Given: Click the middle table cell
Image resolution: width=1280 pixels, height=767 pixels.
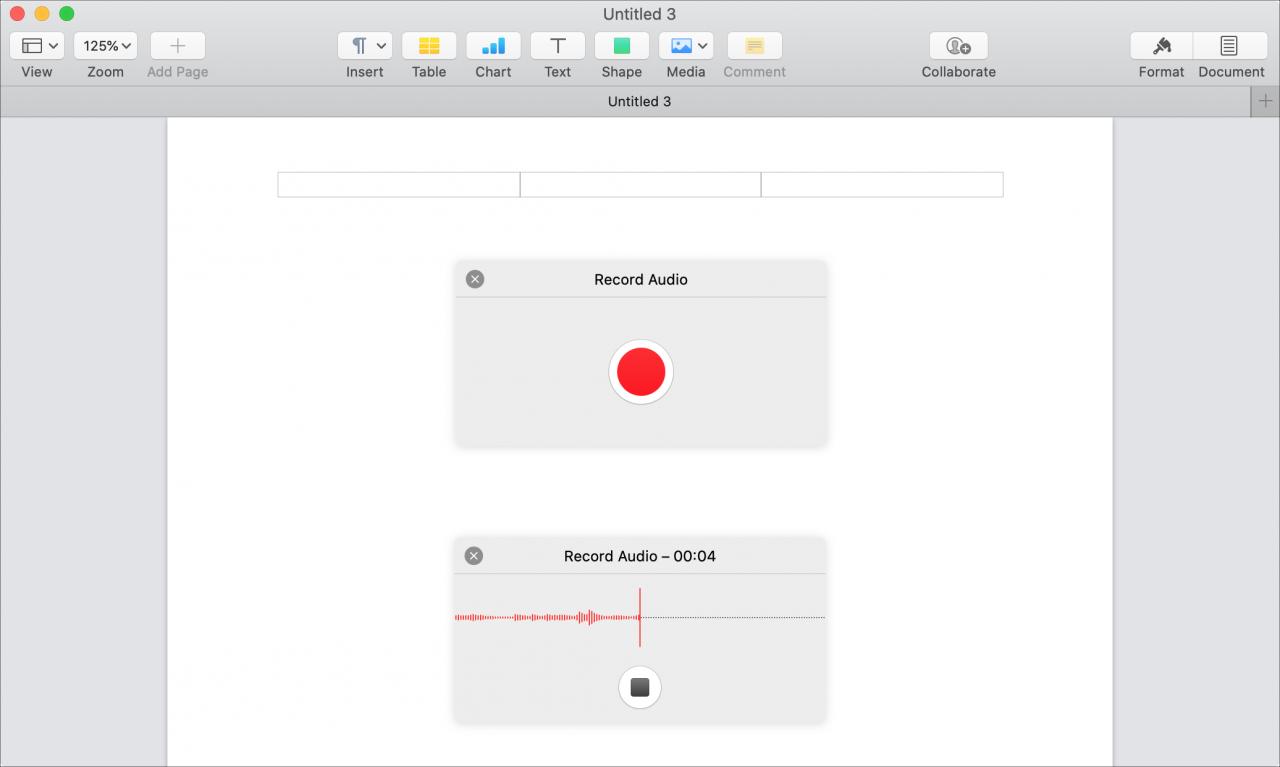Looking at the screenshot, I should coord(640,185).
